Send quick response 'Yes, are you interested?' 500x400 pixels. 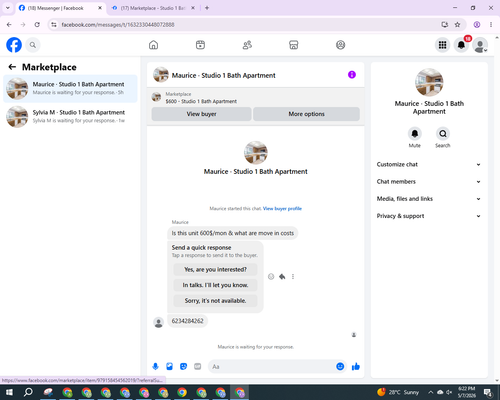click(x=215, y=269)
